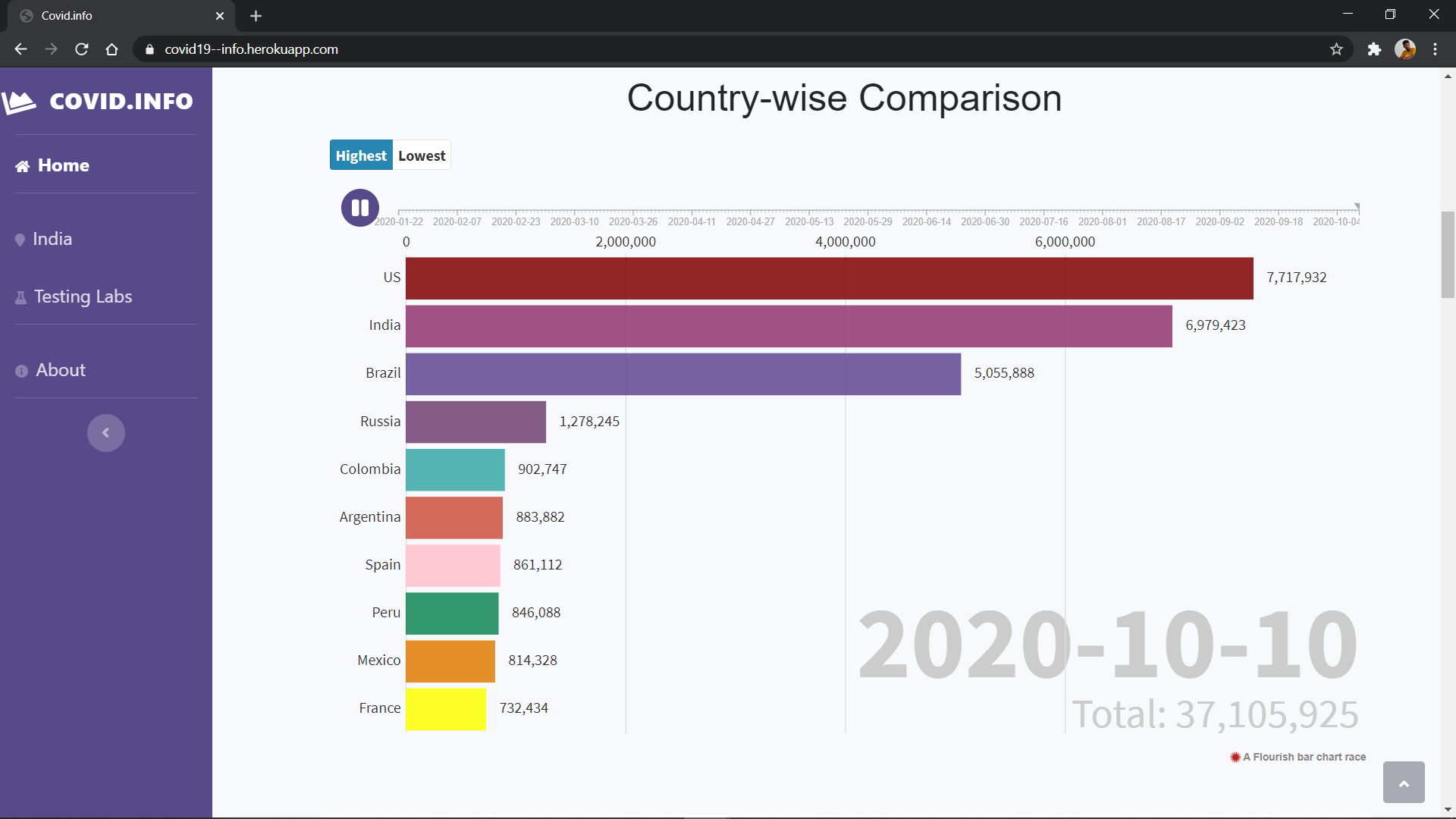
Task: Open the Chrome three-dot menu
Action: pos(1435,49)
